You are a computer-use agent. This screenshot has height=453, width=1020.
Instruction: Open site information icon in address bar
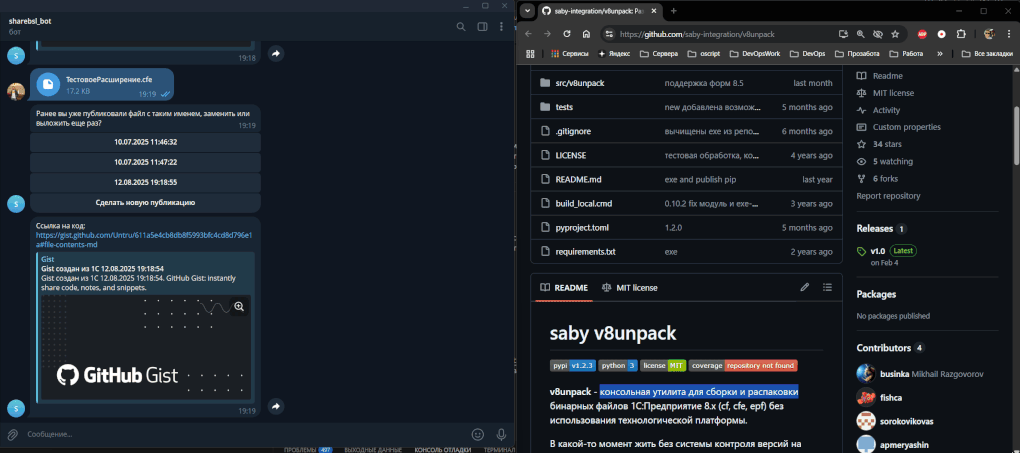[x=608, y=34]
